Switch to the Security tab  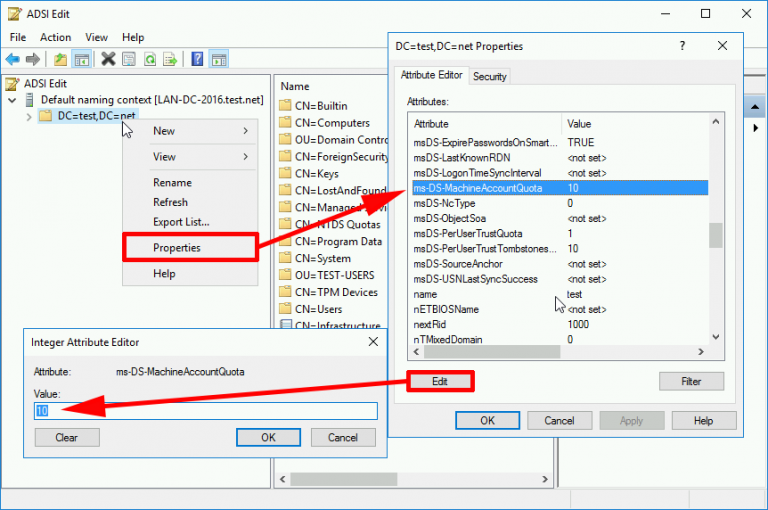[489, 76]
